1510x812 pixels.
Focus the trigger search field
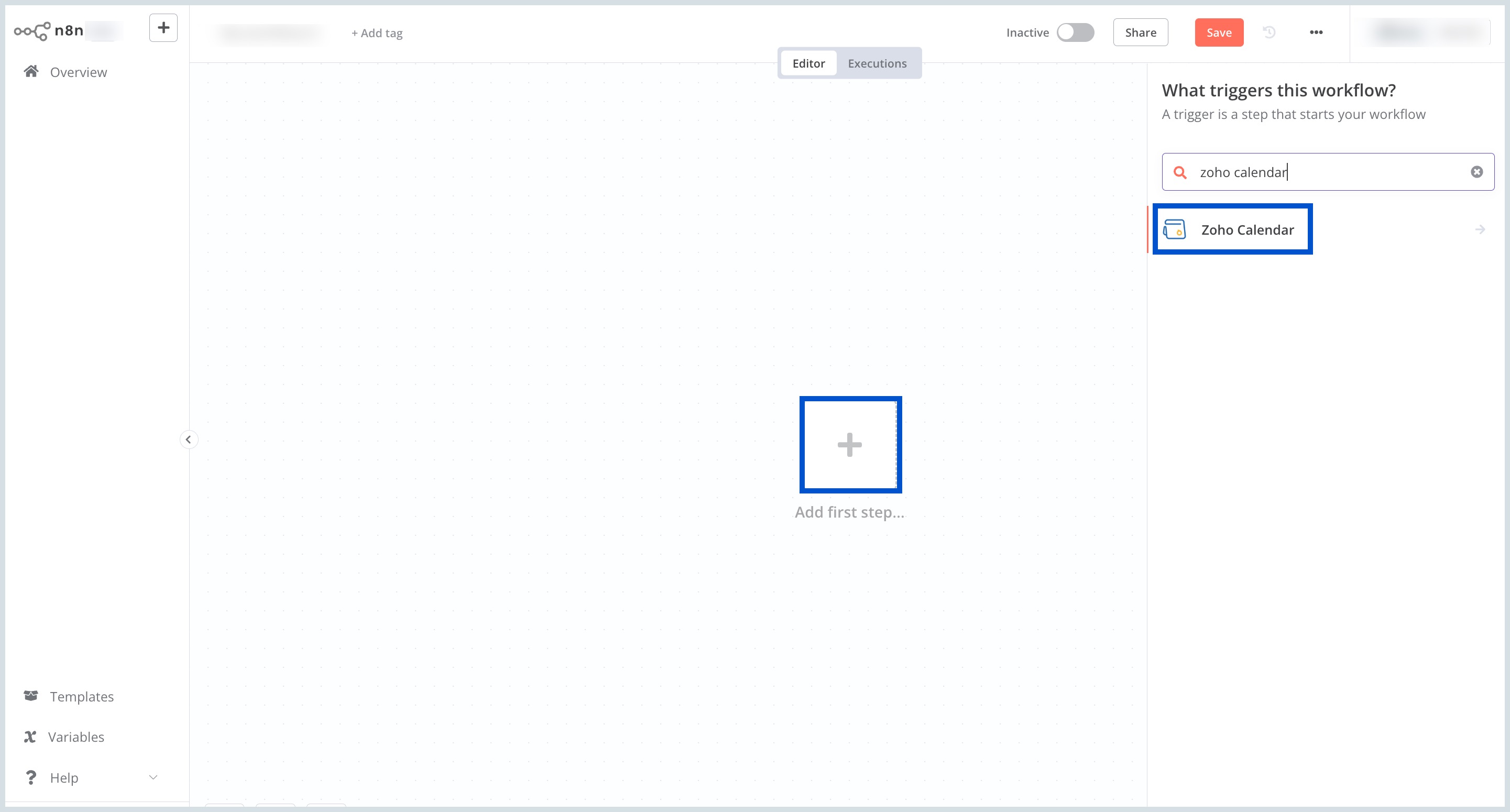pos(1328,172)
